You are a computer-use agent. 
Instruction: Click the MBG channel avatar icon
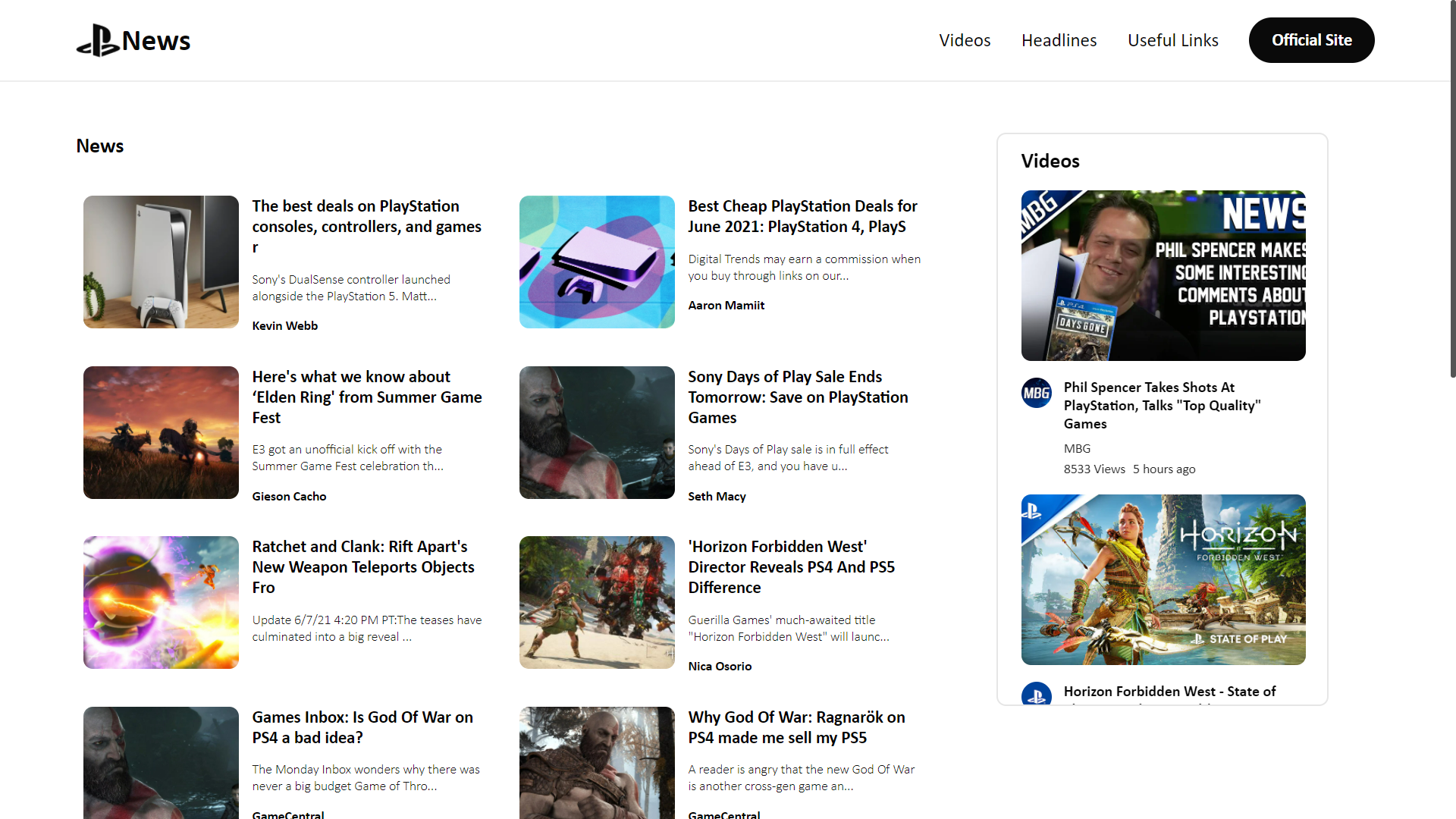coord(1036,393)
